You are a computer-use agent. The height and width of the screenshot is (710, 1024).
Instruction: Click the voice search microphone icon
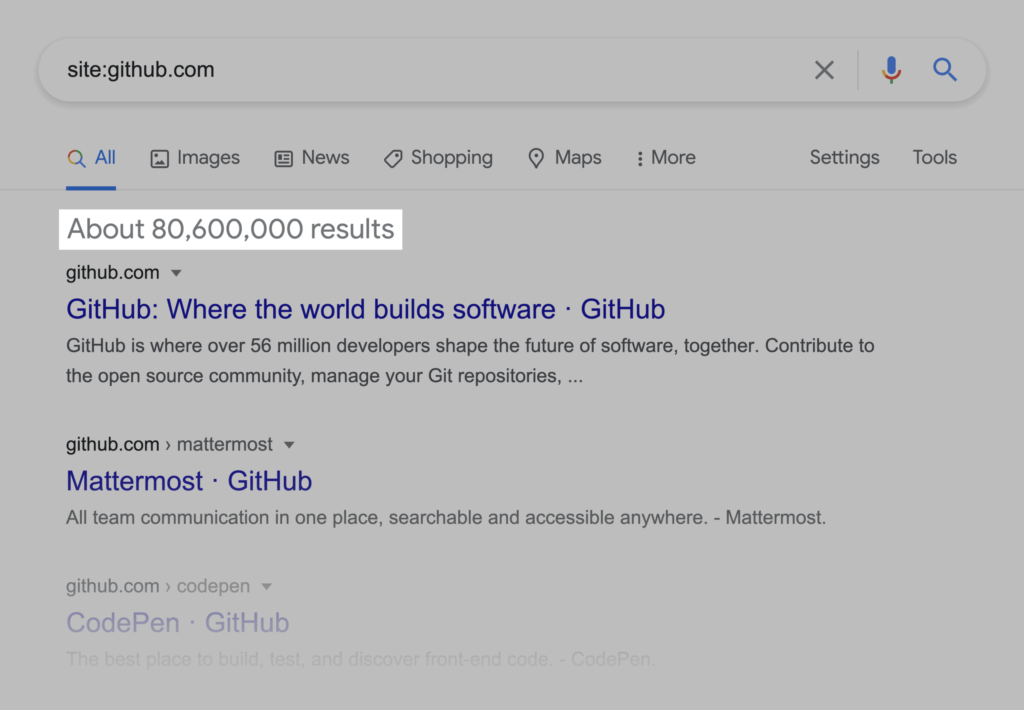[890, 69]
